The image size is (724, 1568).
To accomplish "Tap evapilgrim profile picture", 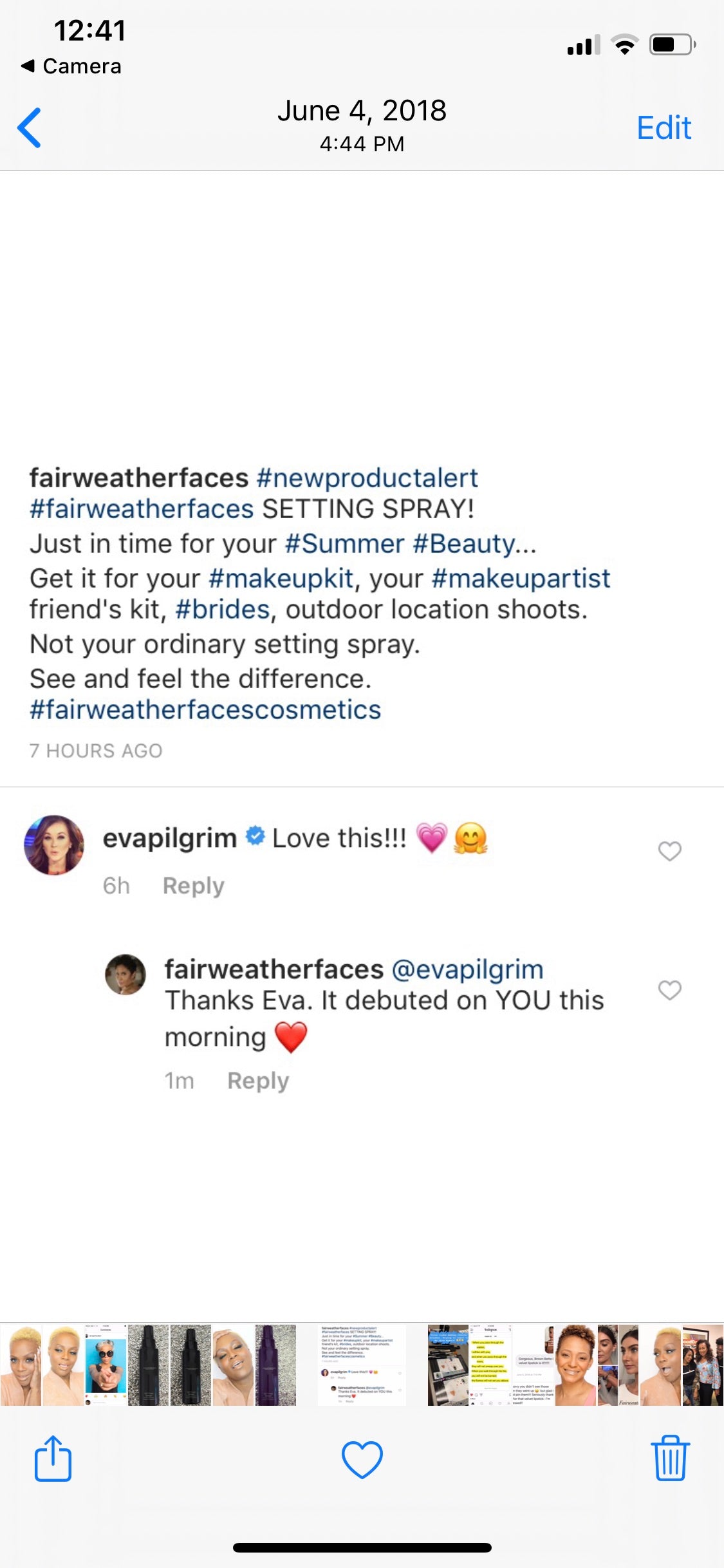I will 54,845.
